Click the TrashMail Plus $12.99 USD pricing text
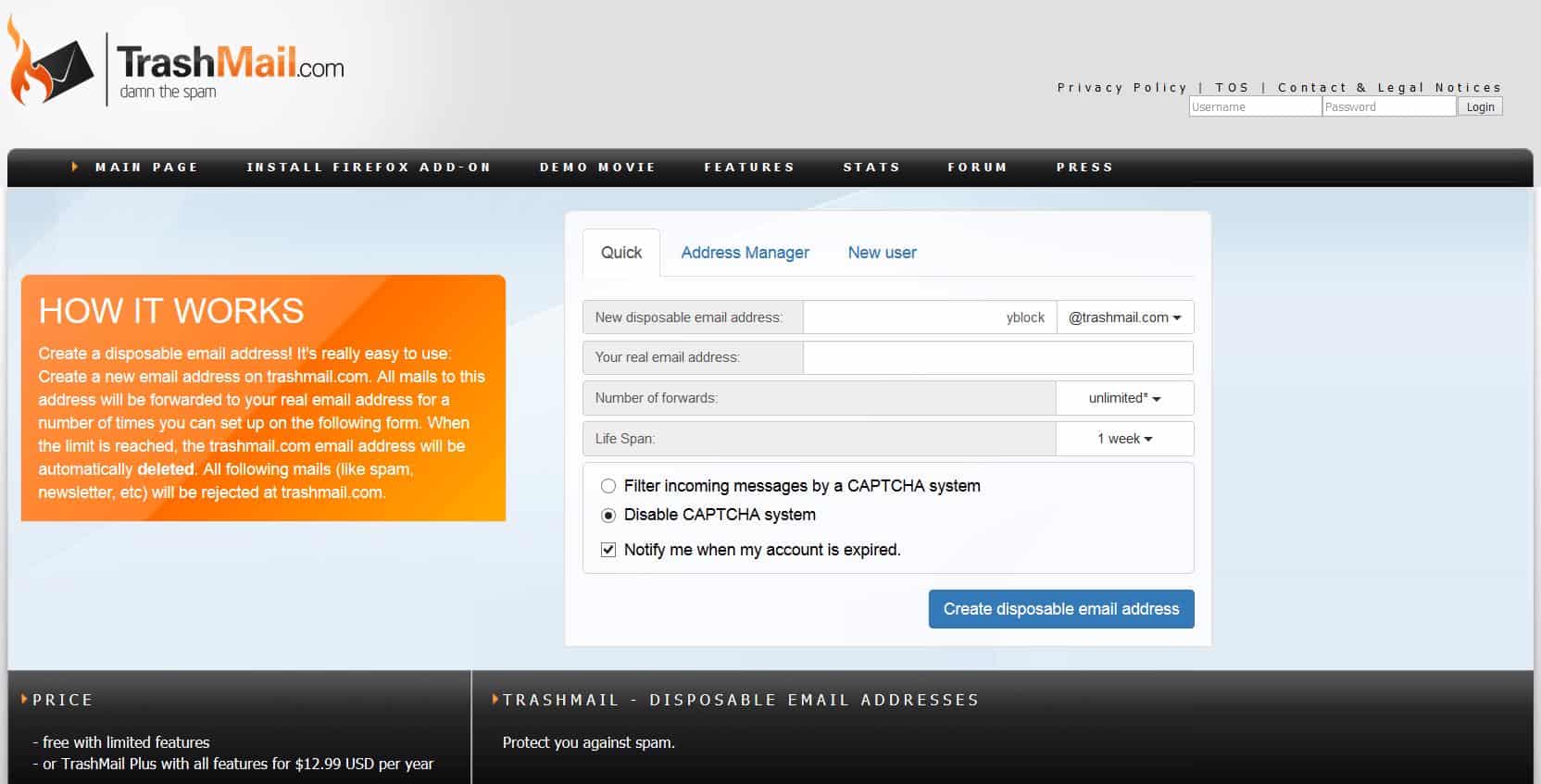Screen dimensions: 1541x784 click(232, 764)
